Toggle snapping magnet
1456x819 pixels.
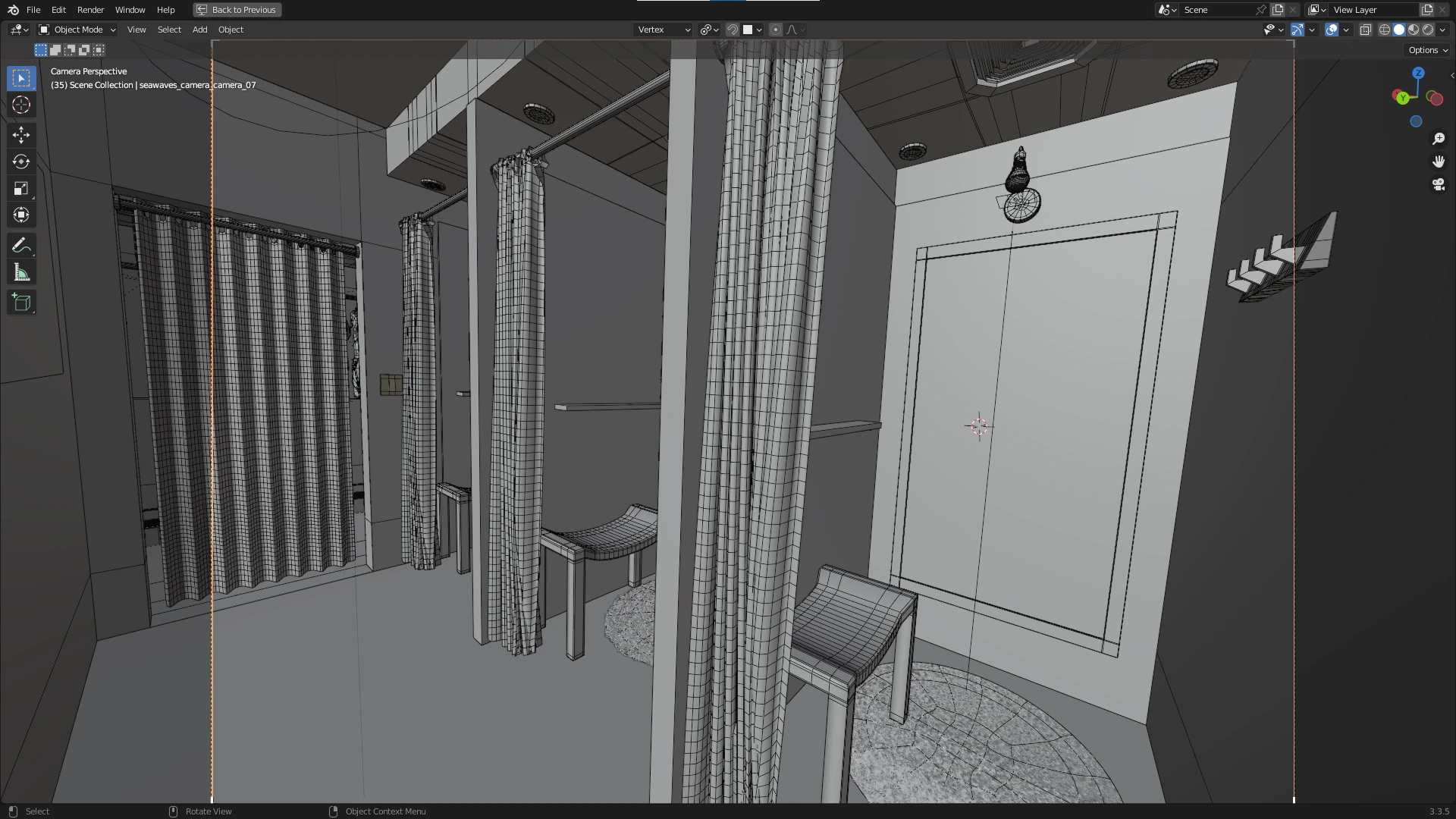(x=733, y=30)
